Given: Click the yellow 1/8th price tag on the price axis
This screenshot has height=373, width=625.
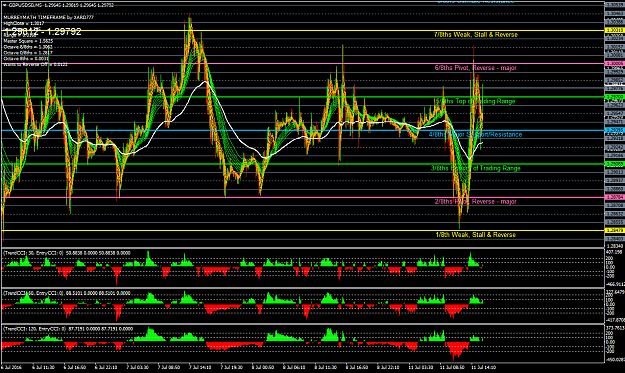Looking at the screenshot, I should 615,230.
